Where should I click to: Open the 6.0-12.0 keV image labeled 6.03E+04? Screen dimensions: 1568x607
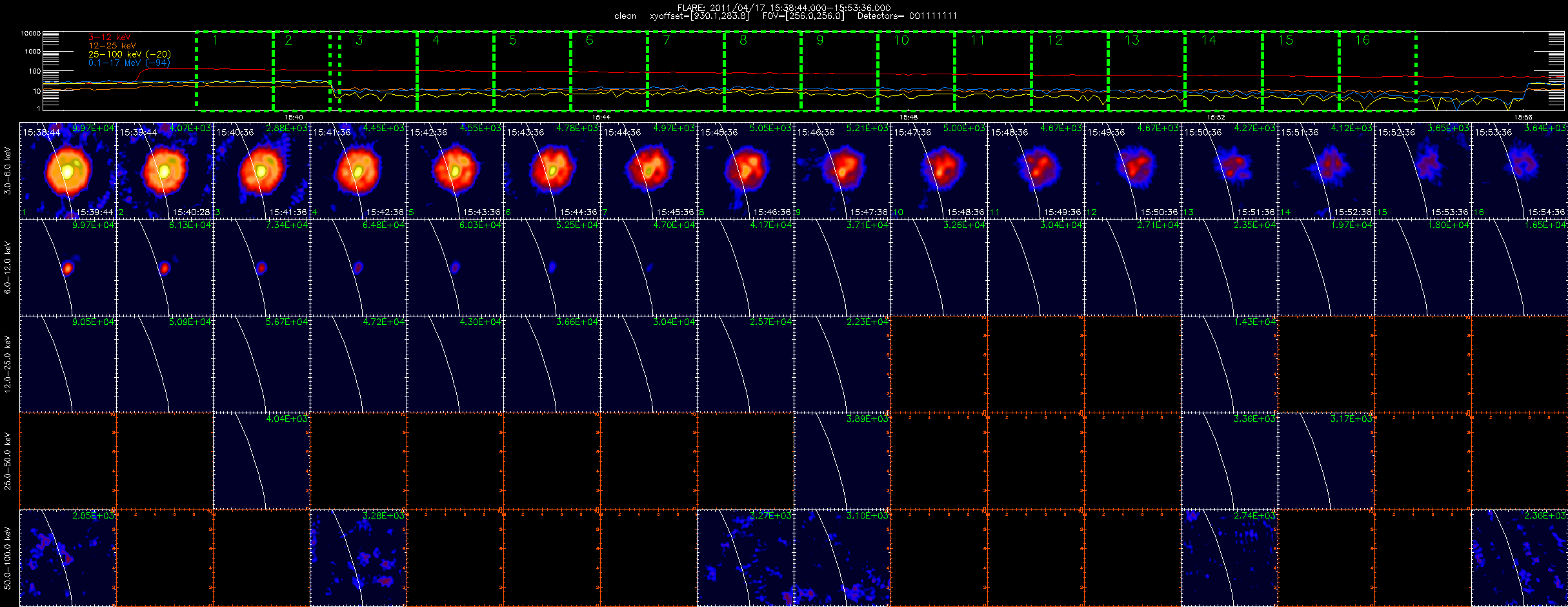tap(455, 267)
